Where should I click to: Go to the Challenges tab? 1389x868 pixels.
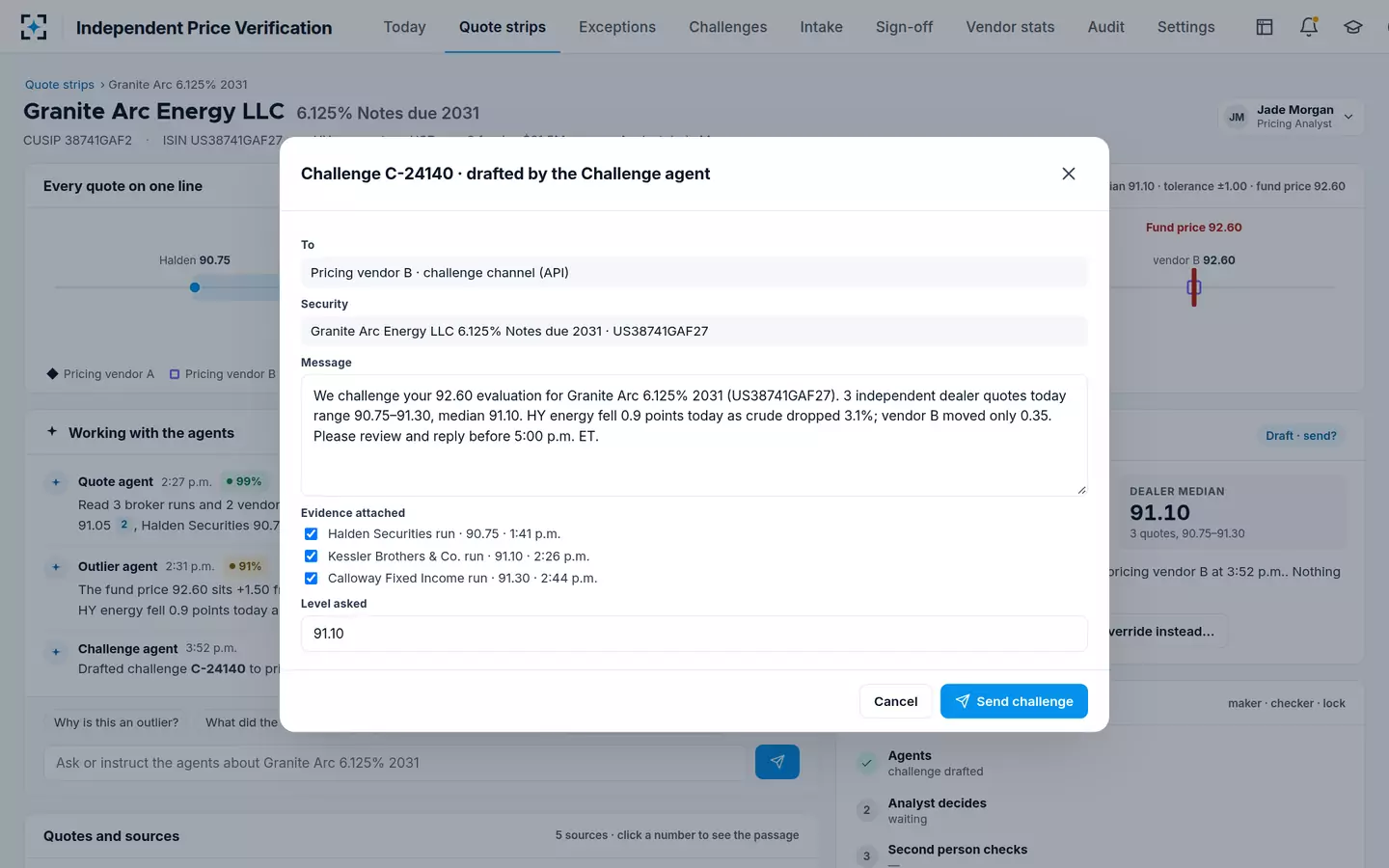728,27
